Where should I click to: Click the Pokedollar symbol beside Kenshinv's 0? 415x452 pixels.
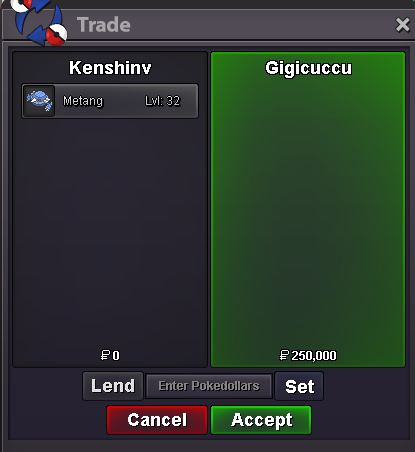(105, 355)
